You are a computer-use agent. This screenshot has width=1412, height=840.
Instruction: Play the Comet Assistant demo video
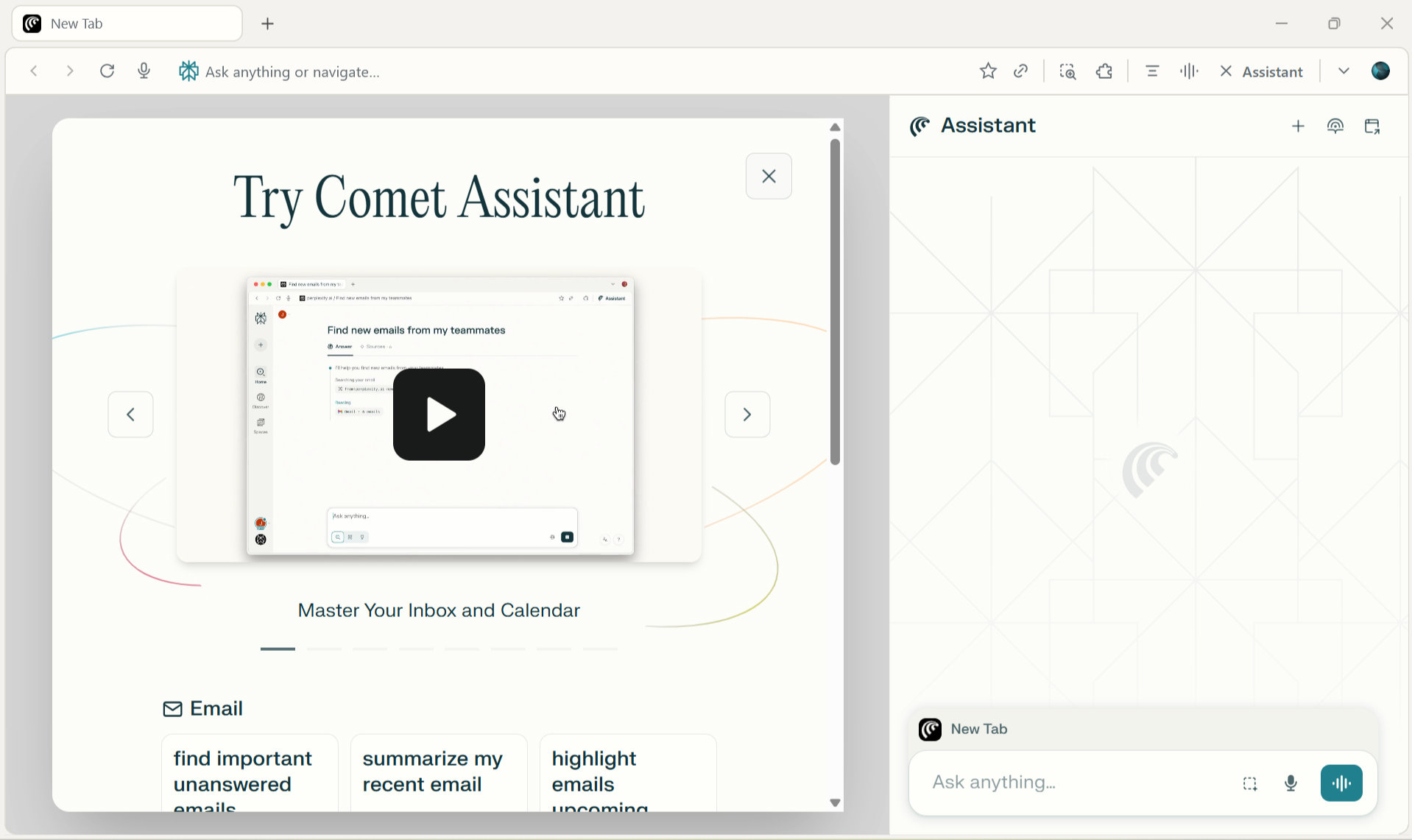[439, 414]
